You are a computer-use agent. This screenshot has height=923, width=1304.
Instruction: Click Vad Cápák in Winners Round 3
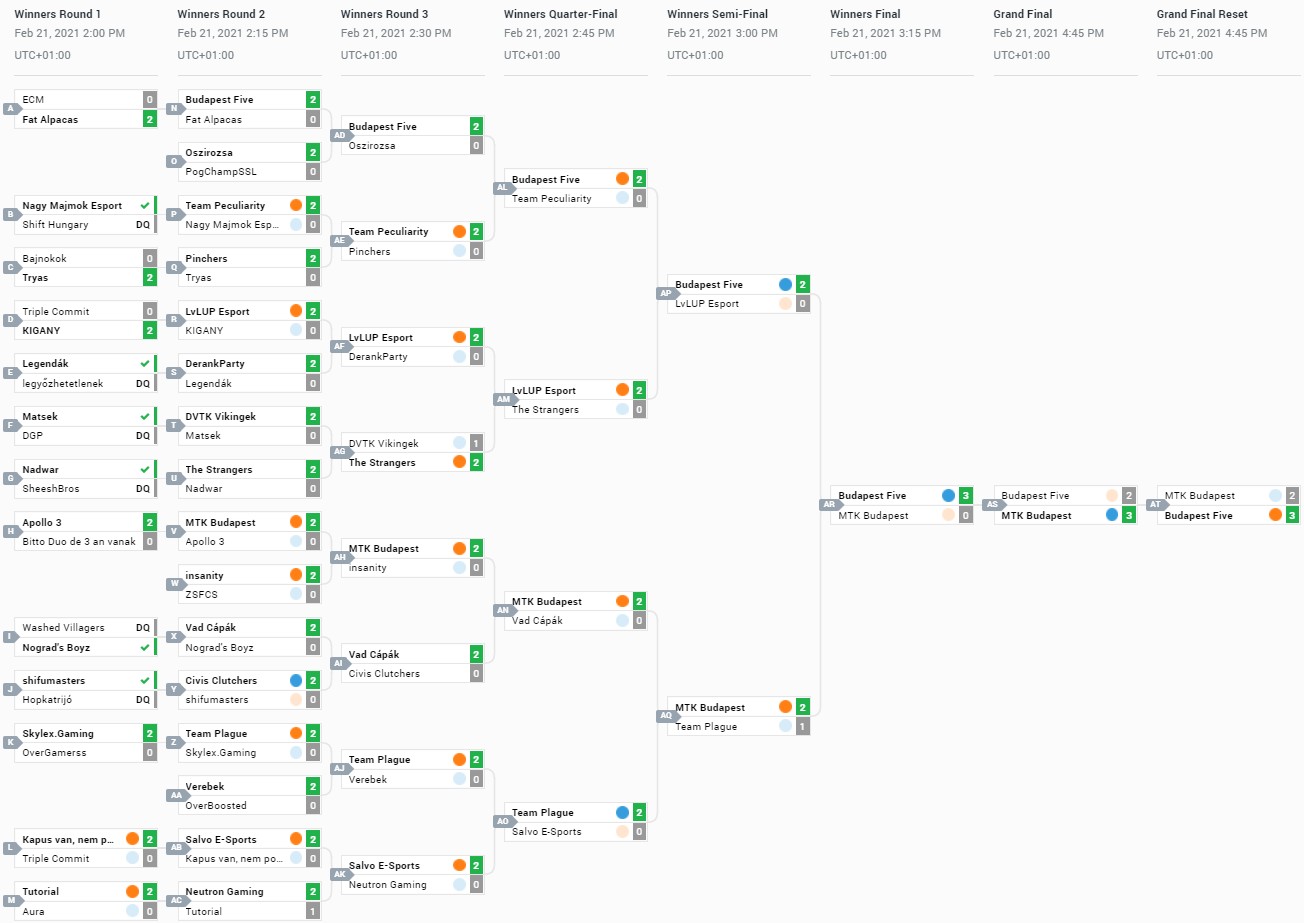click(374, 654)
